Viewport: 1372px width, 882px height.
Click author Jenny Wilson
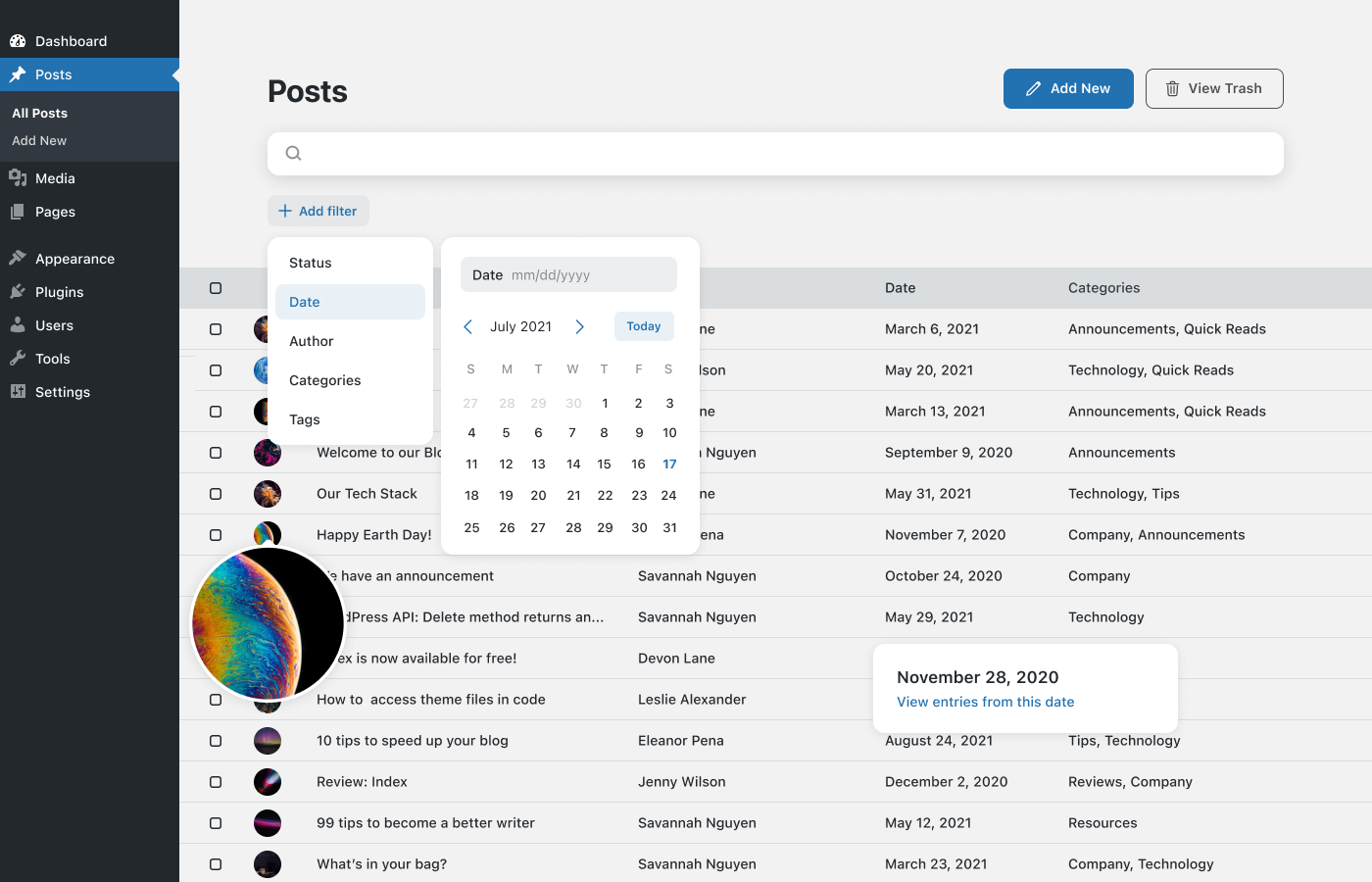point(681,782)
